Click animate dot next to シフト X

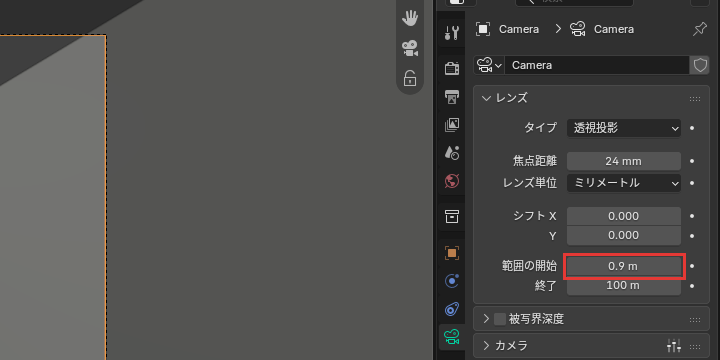[x=692, y=216]
